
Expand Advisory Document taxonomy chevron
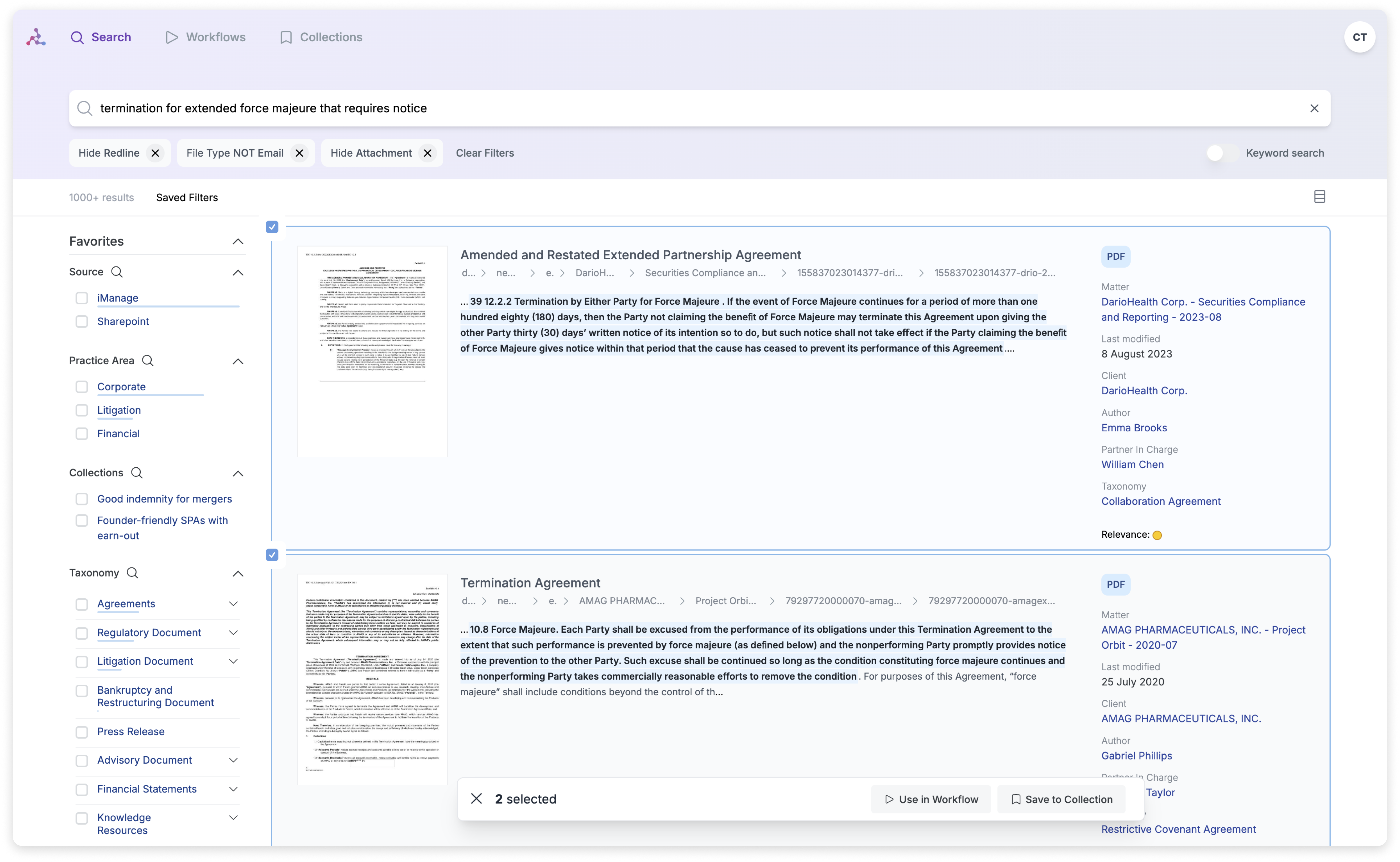click(233, 760)
